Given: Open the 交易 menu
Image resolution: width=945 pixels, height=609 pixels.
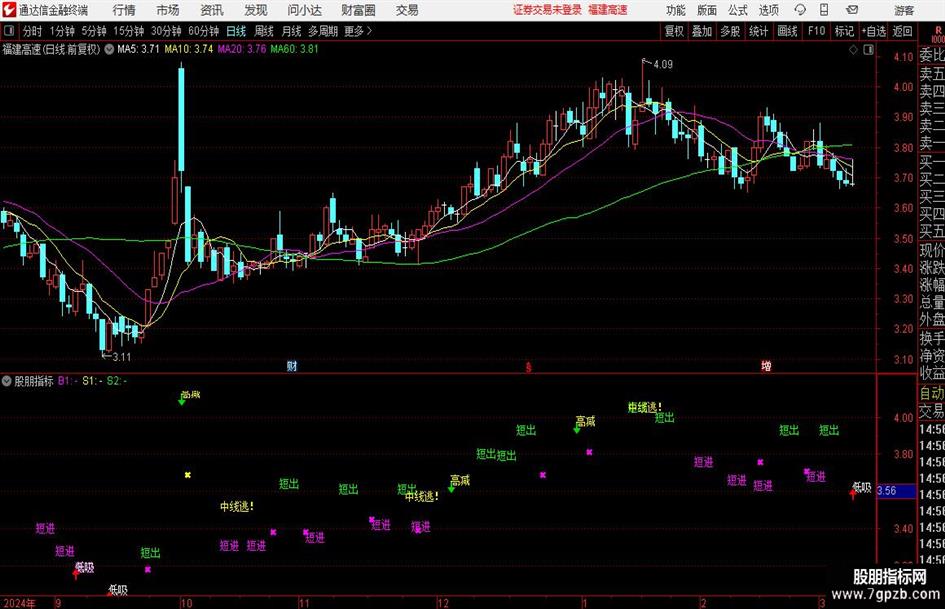Looking at the screenshot, I should point(407,10).
